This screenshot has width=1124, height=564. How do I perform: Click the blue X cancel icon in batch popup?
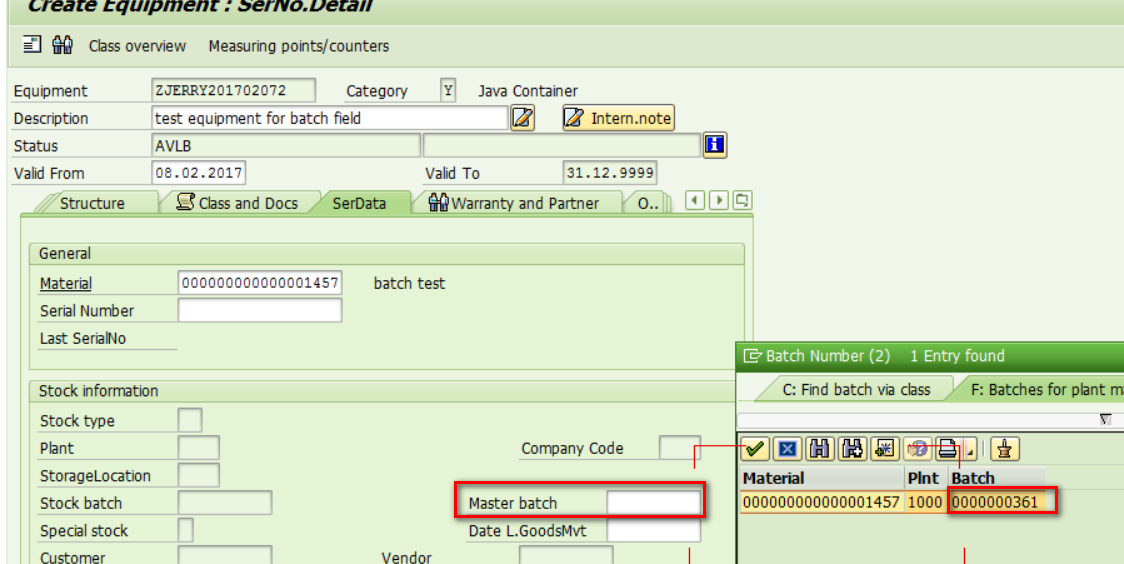pos(787,449)
